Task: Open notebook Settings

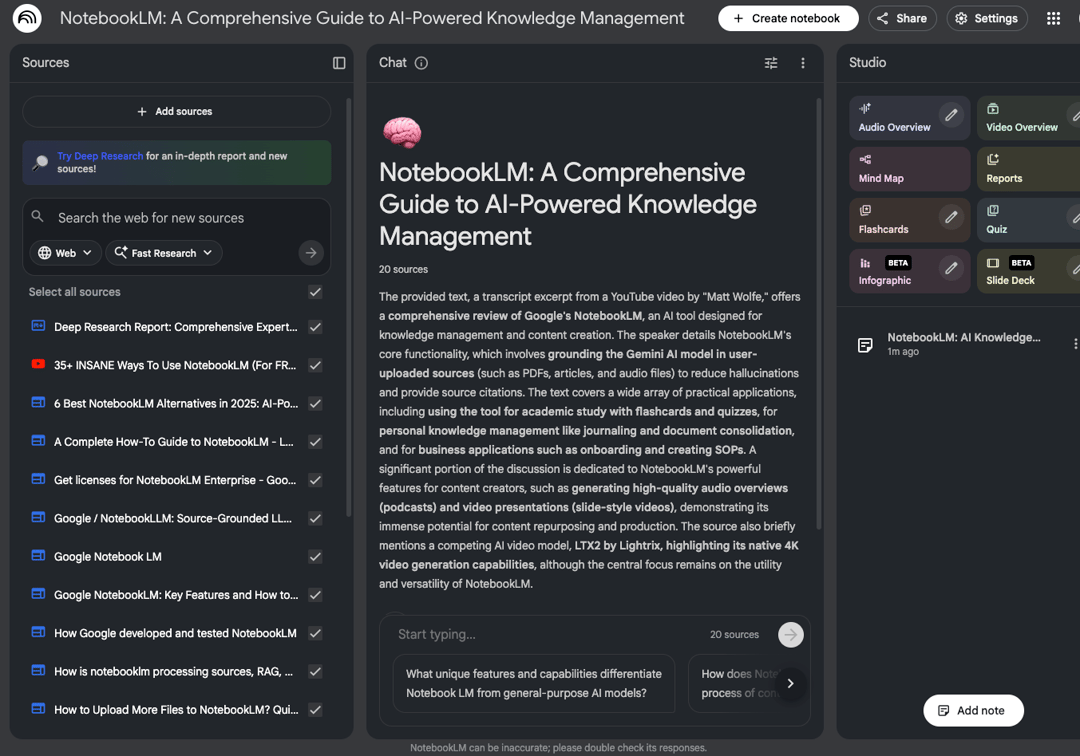Action: tap(986, 18)
